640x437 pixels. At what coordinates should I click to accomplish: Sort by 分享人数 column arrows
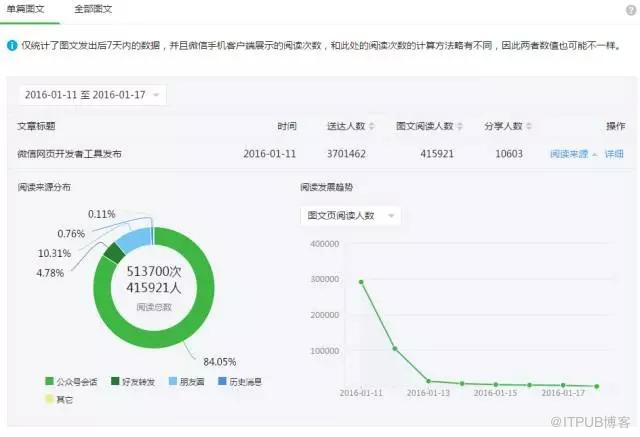coord(529,126)
